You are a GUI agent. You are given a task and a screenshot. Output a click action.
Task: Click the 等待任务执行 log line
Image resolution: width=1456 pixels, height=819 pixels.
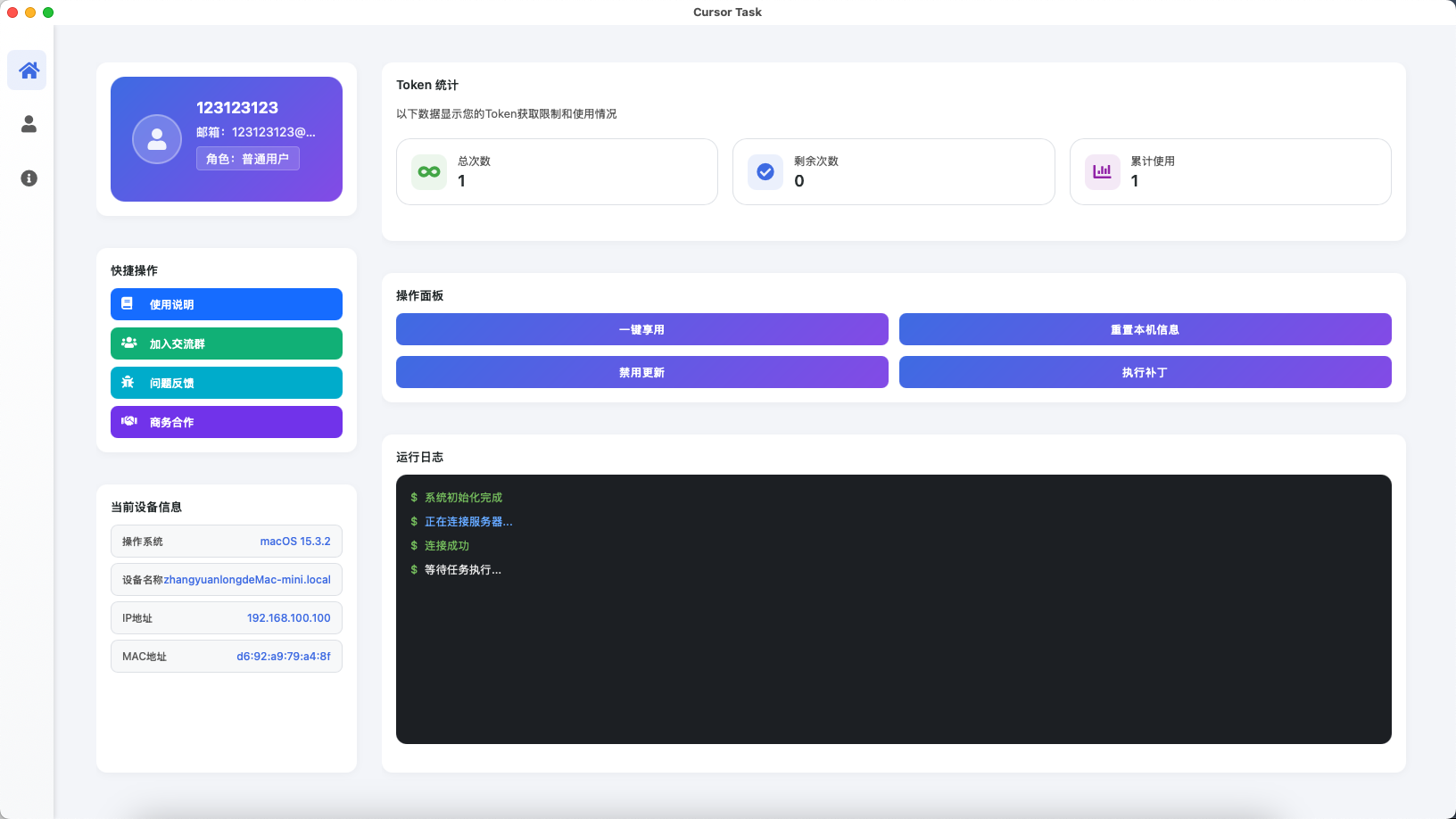tap(462, 570)
